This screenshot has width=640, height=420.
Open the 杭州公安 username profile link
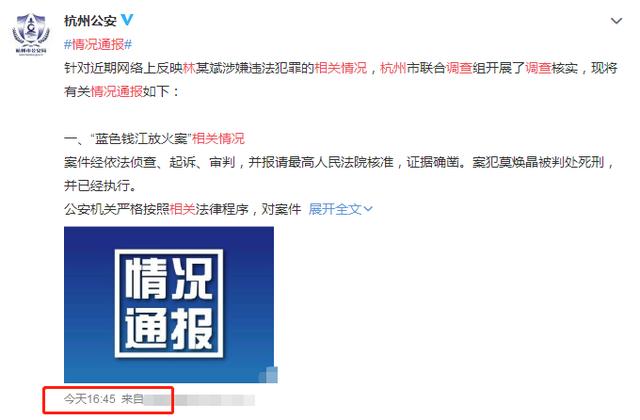(x=90, y=20)
